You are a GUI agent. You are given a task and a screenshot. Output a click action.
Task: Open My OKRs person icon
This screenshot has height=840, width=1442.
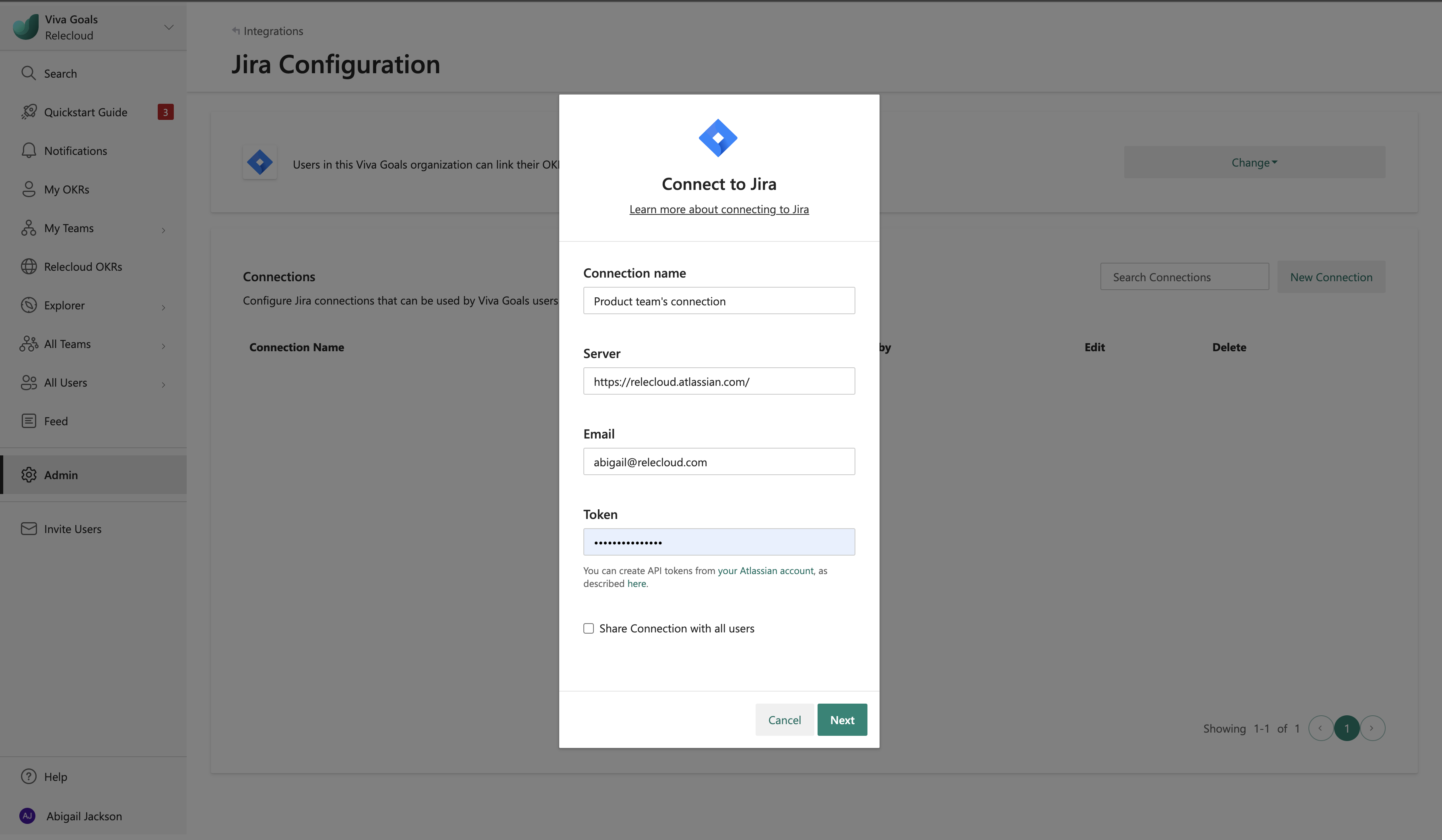29,189
